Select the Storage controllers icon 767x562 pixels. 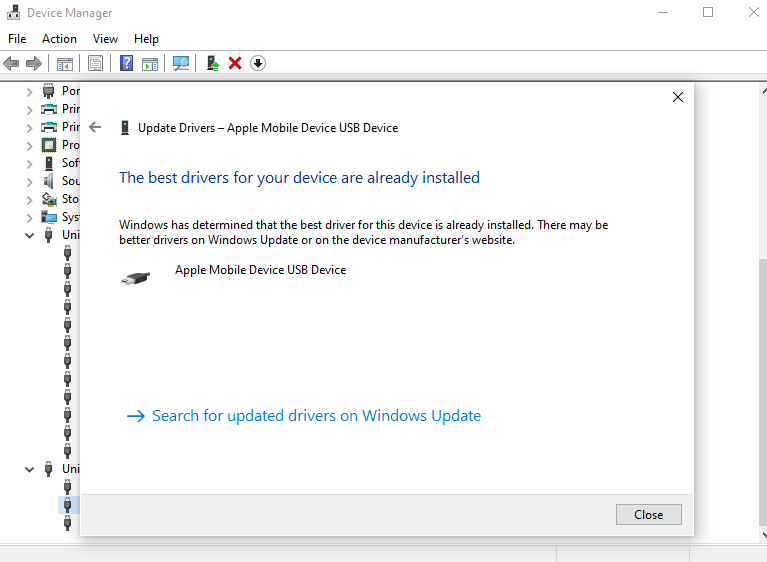pos(49,199)
